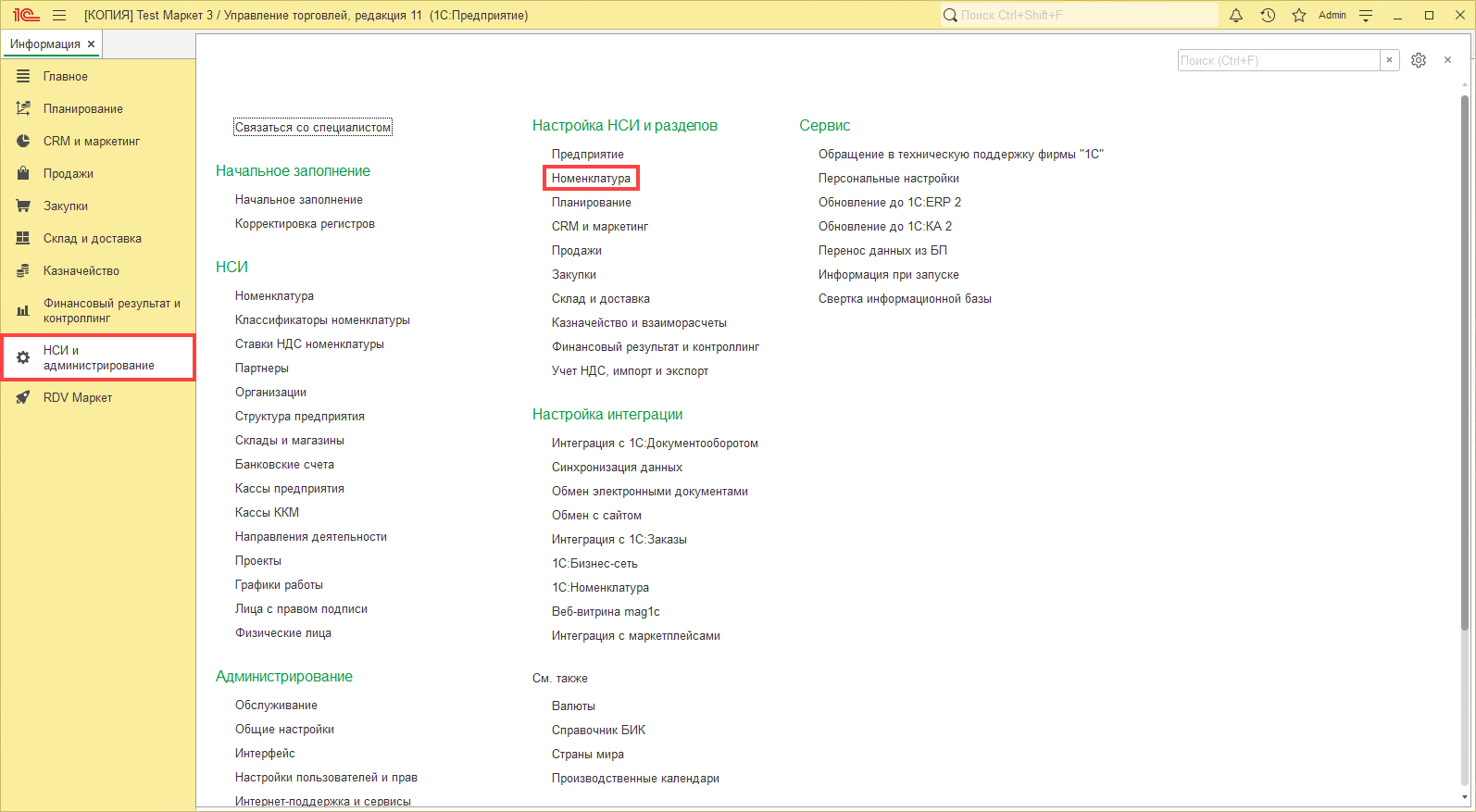Click Связаться со специалистом button
This screenshot has width=1476, height=812.
313,128
